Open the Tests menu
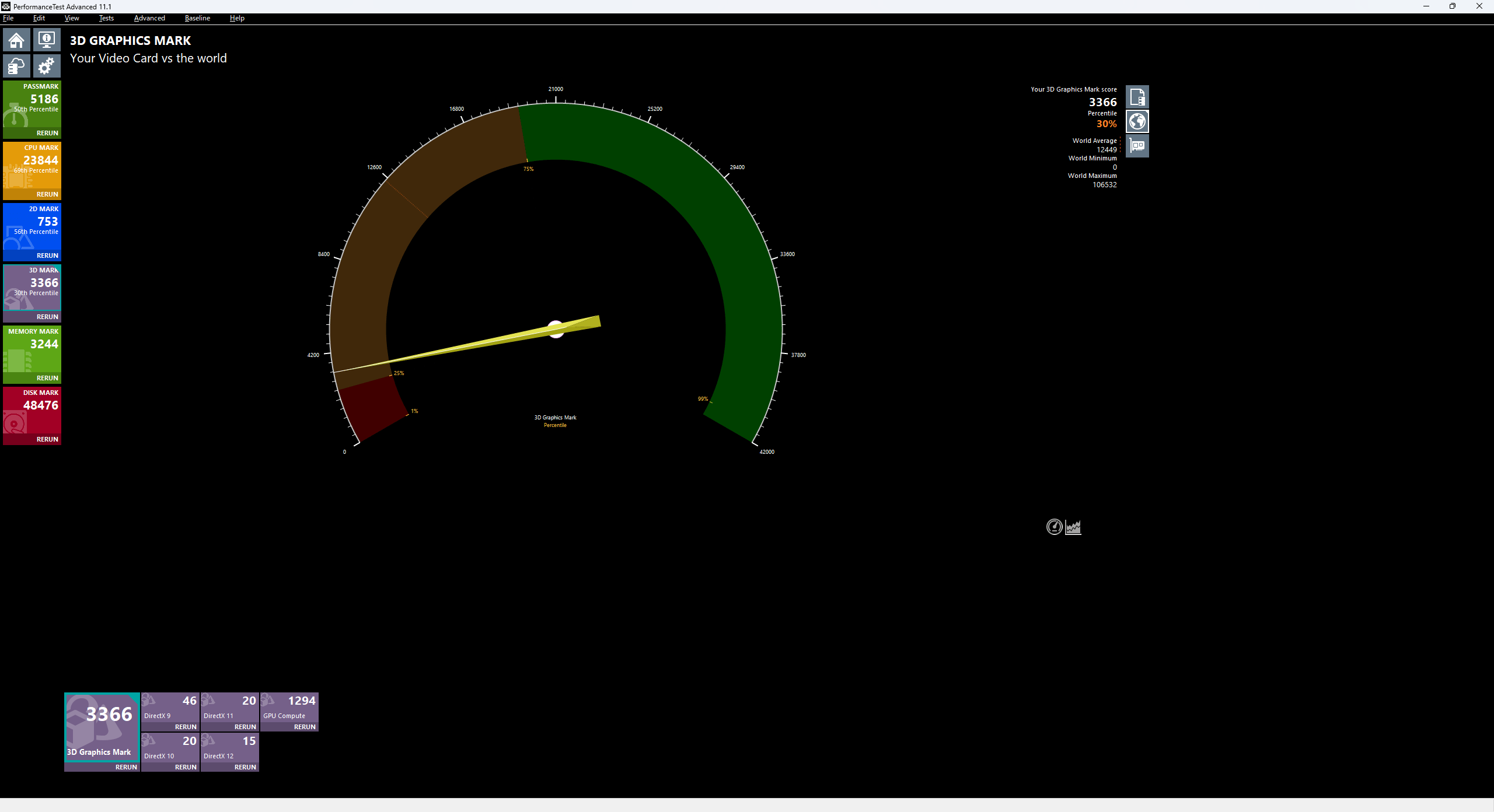The width and height of the screenshot is (1494, 812). 106,18
